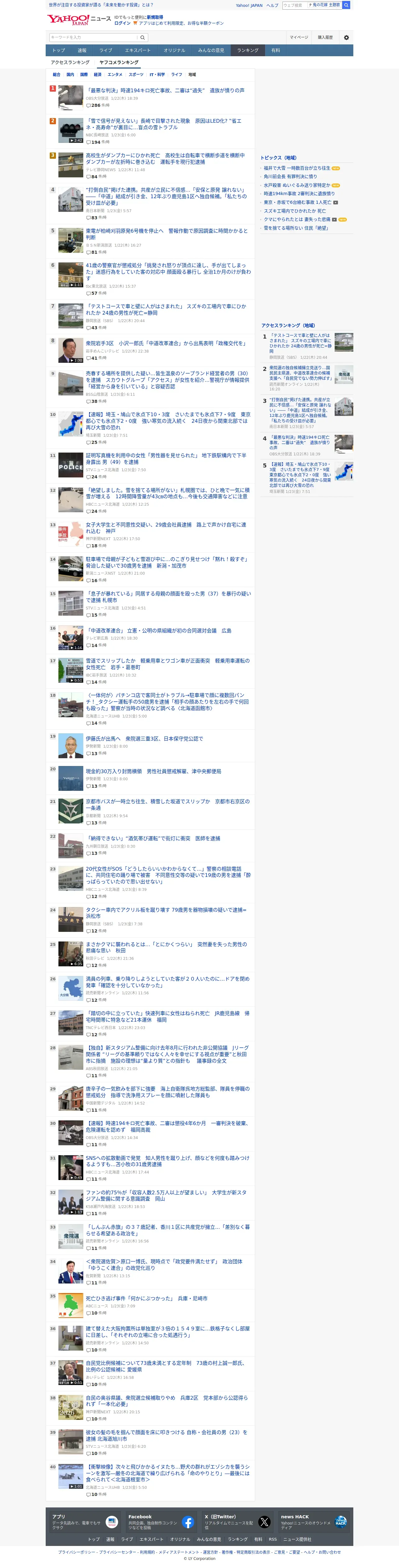Viewport: 399px width, 1568px height.
Task: Filter ranking by 国際 category
Action: pos(84,74)
